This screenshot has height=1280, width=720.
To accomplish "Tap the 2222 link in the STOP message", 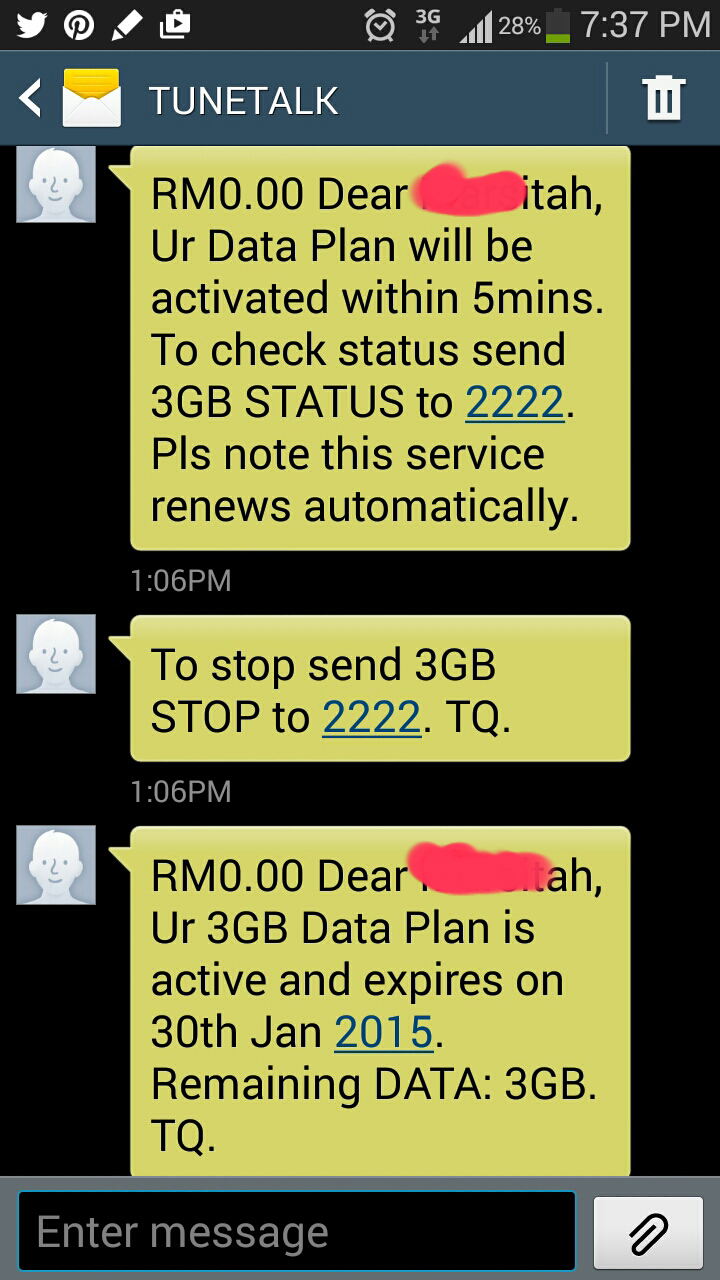I will 371,717.
